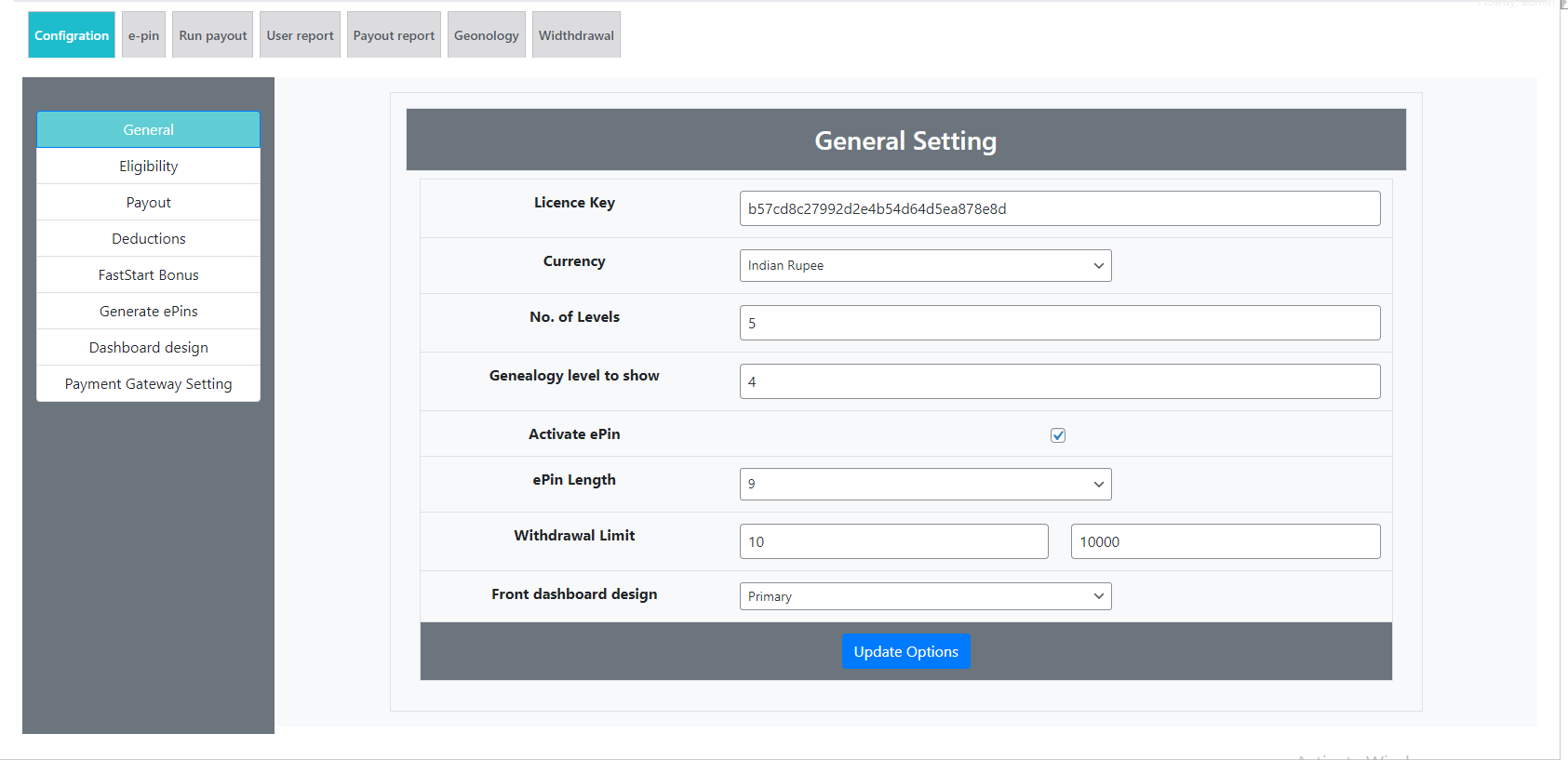
Task: Select FastStart Bonus in the sidebar
Action: click(148, 274)
